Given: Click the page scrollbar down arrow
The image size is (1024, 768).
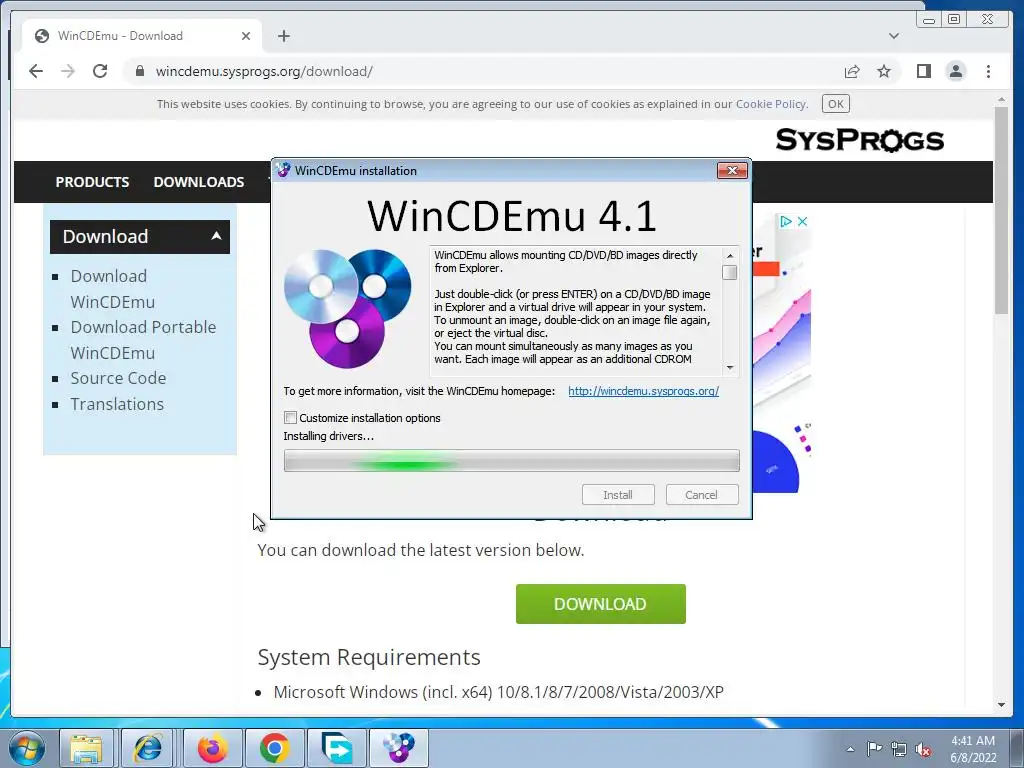Looking at the screenshot, I should click(1001, 705).
